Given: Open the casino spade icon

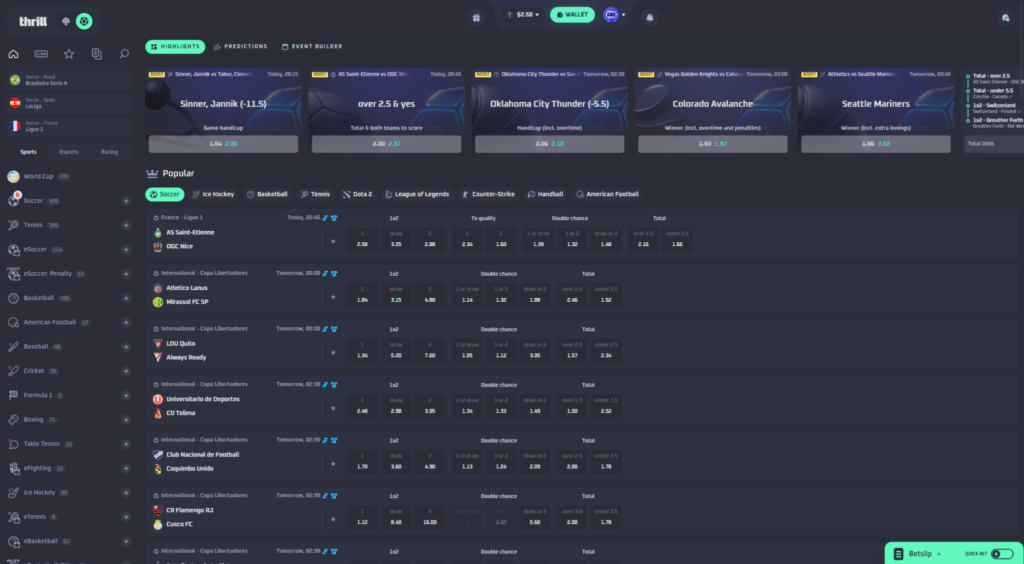Looking at the screenshot, I should [x=65, y=22].
